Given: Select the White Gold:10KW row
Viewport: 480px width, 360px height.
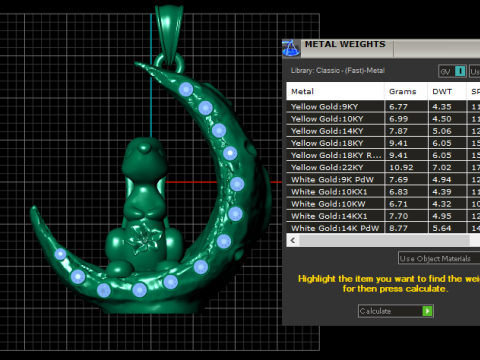Looking at the screenshot, I should pyautogui.click(x=383, y=204).
